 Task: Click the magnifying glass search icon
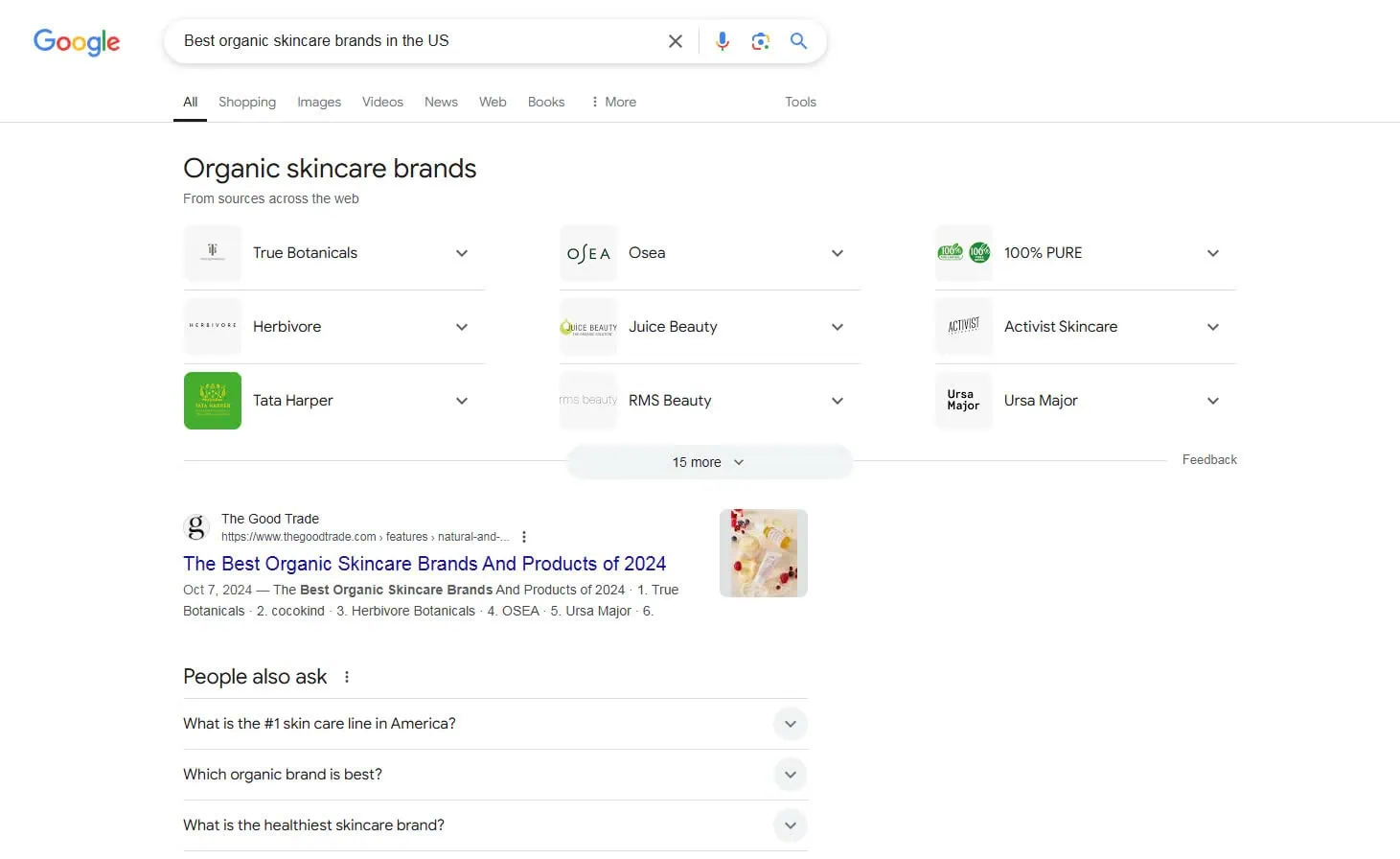[798, 41]
